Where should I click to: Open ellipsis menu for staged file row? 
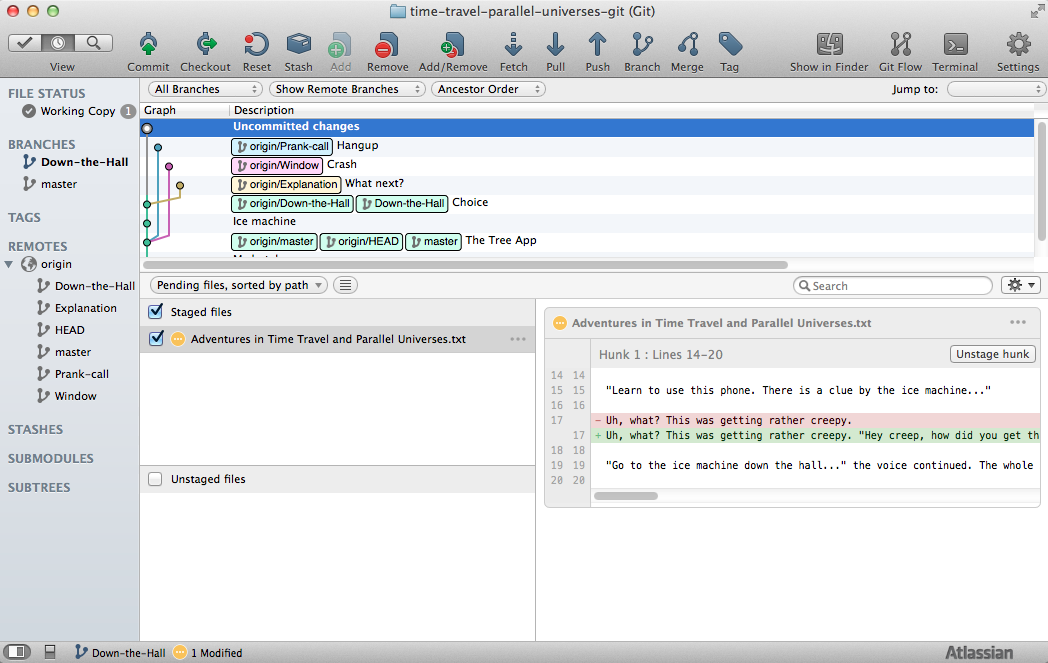[x=518, y=339]
